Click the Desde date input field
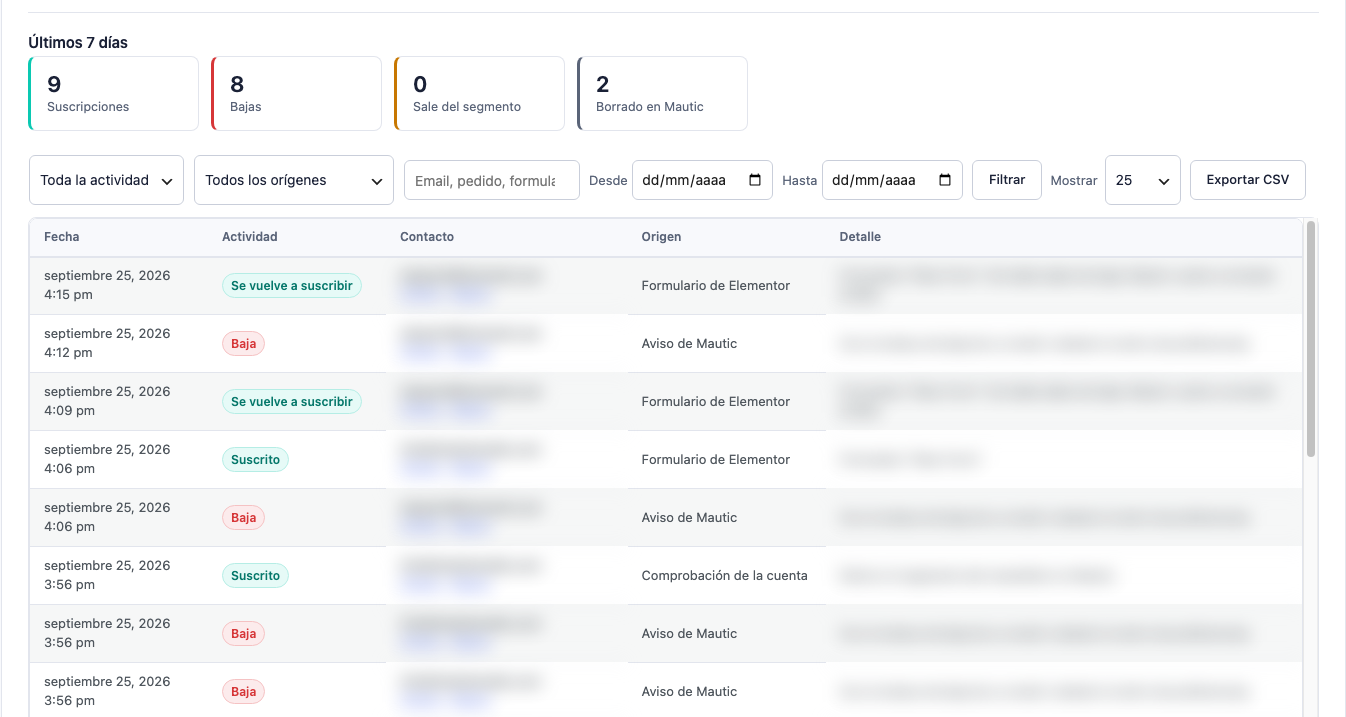Screen dimensions: 1346x717 tap(702, 180)
